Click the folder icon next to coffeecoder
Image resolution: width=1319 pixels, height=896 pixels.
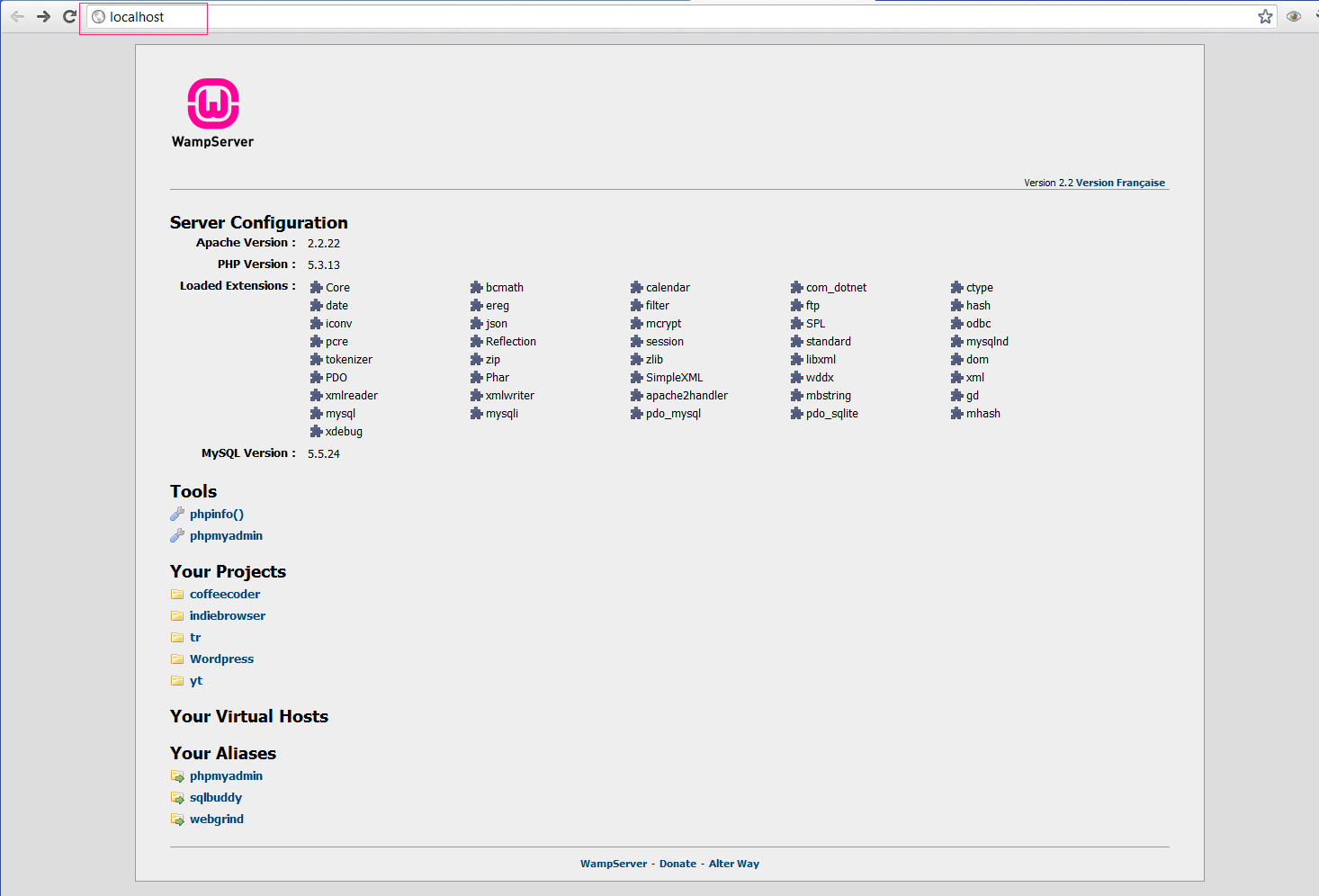click(x=177, y=595)
